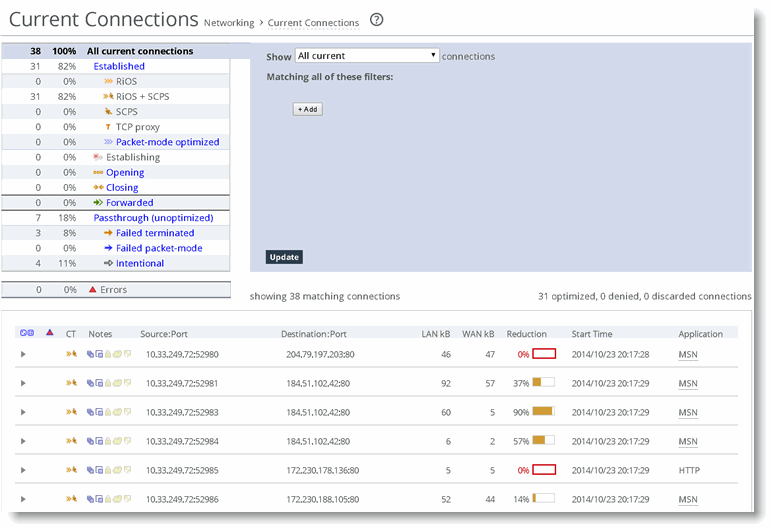Click the protocol column header icon in table

pos(27,333)
